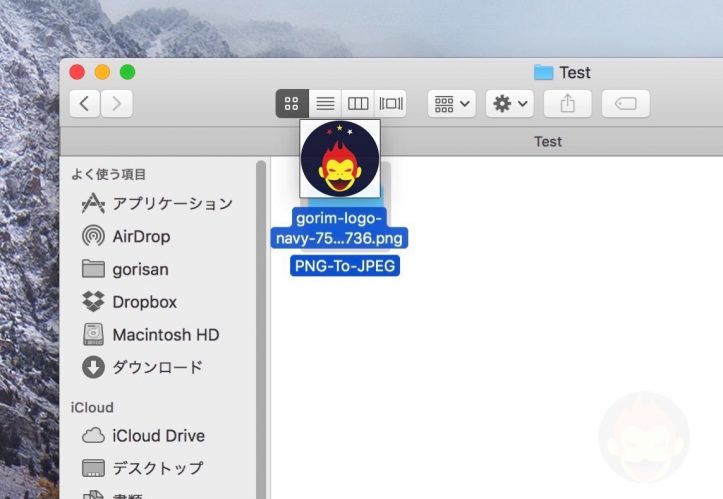
Task: Switch to icon view
Action: [292, 103]
